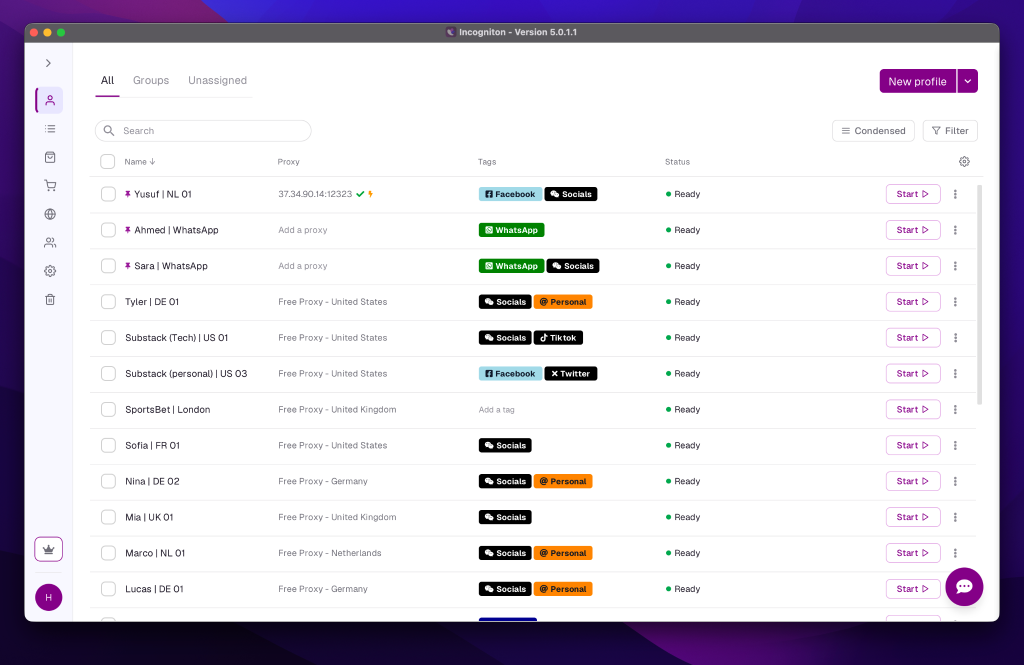Open the settings gear in sidebar

[50, 271]
